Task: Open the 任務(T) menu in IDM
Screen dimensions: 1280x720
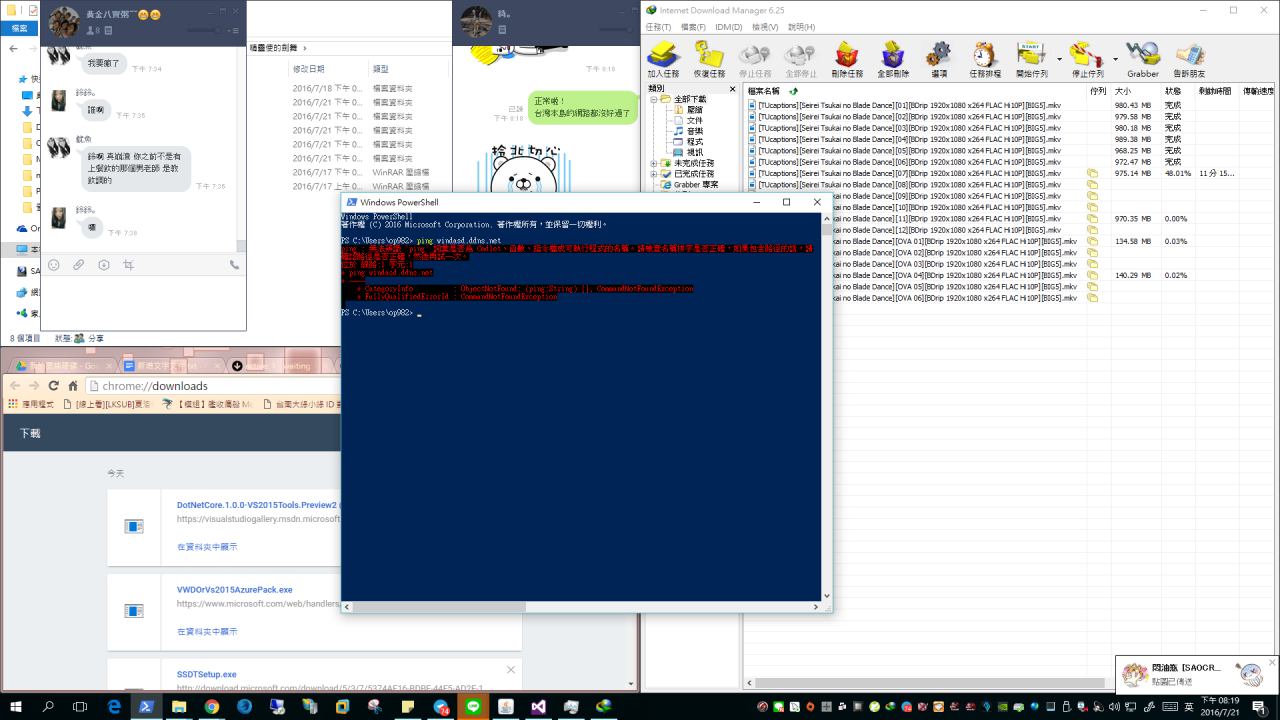Action: [x=660, y=27]
